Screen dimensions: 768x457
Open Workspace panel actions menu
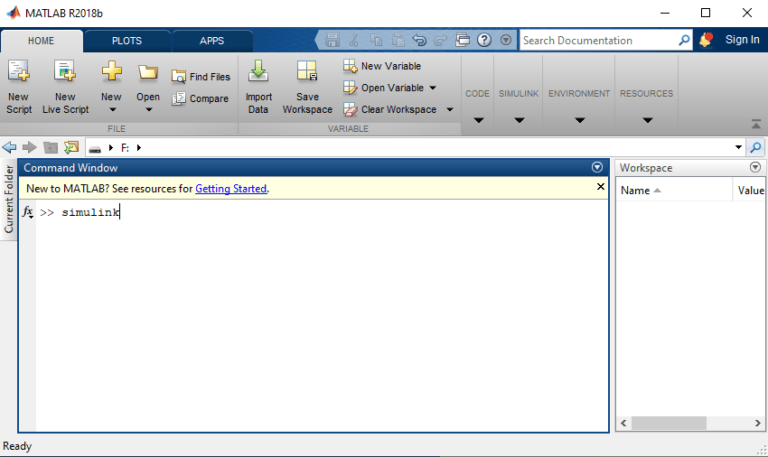[x=755, y=168]
